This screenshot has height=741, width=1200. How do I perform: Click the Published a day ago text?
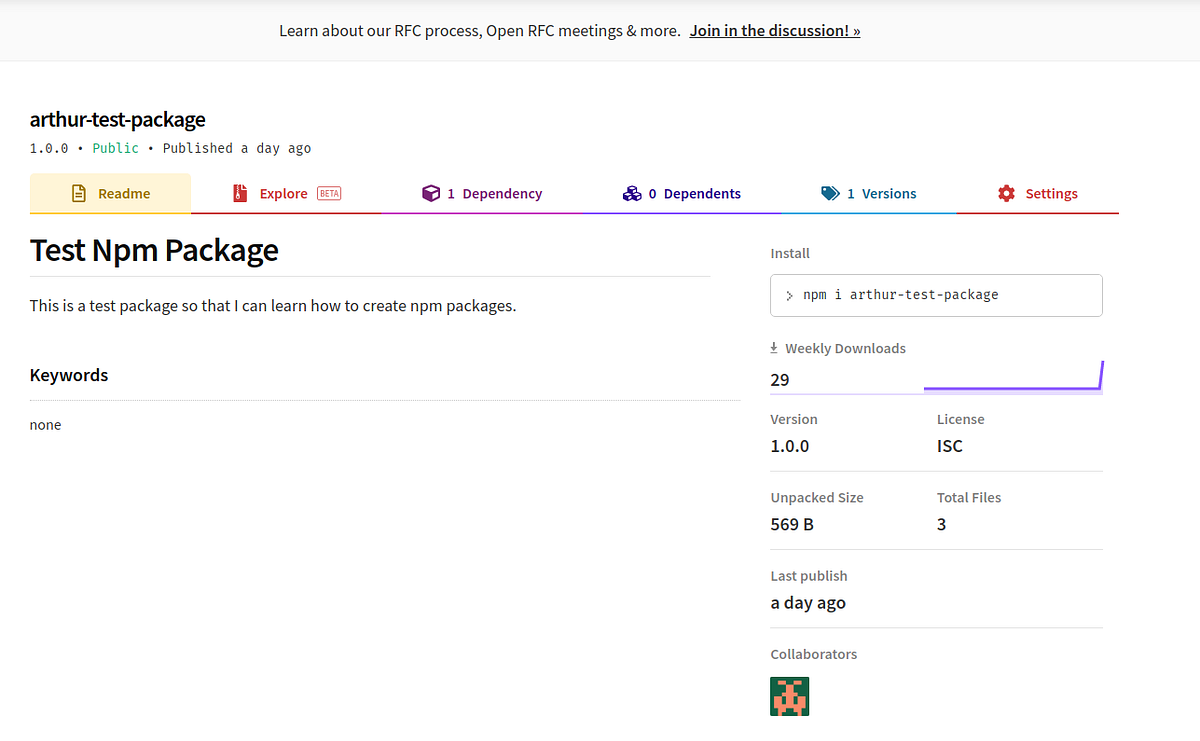pyautogui.click(x=237, y=149)
